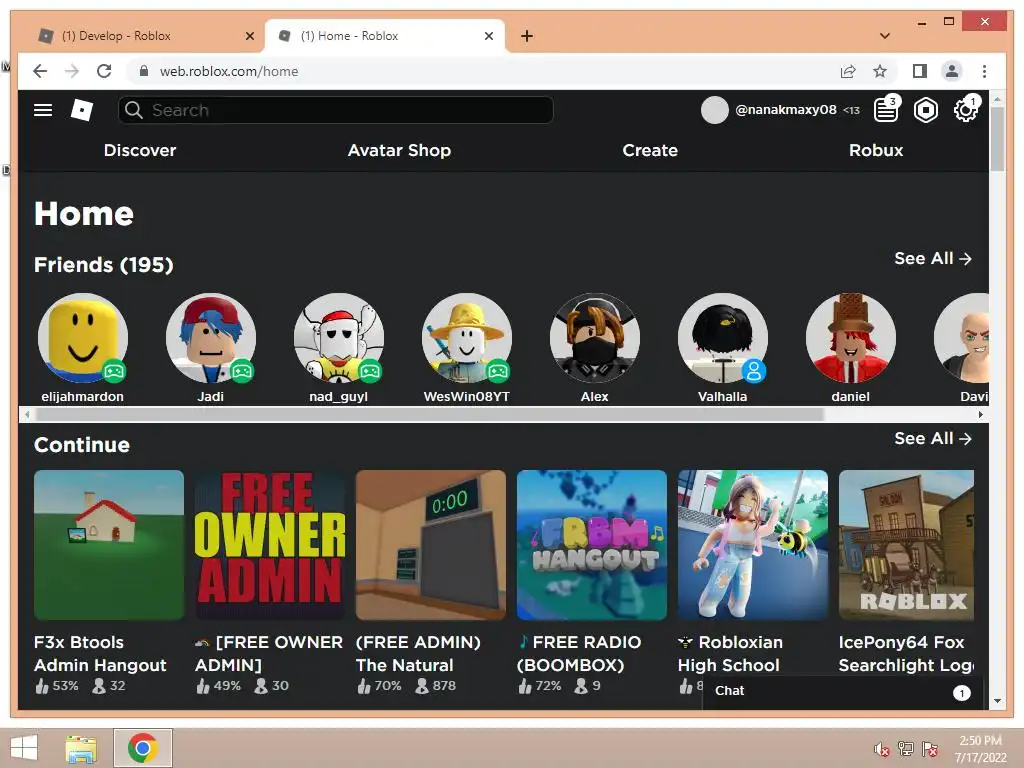
Task: Click the in-game badge on nad_guyl
Action: click(370, 372)
